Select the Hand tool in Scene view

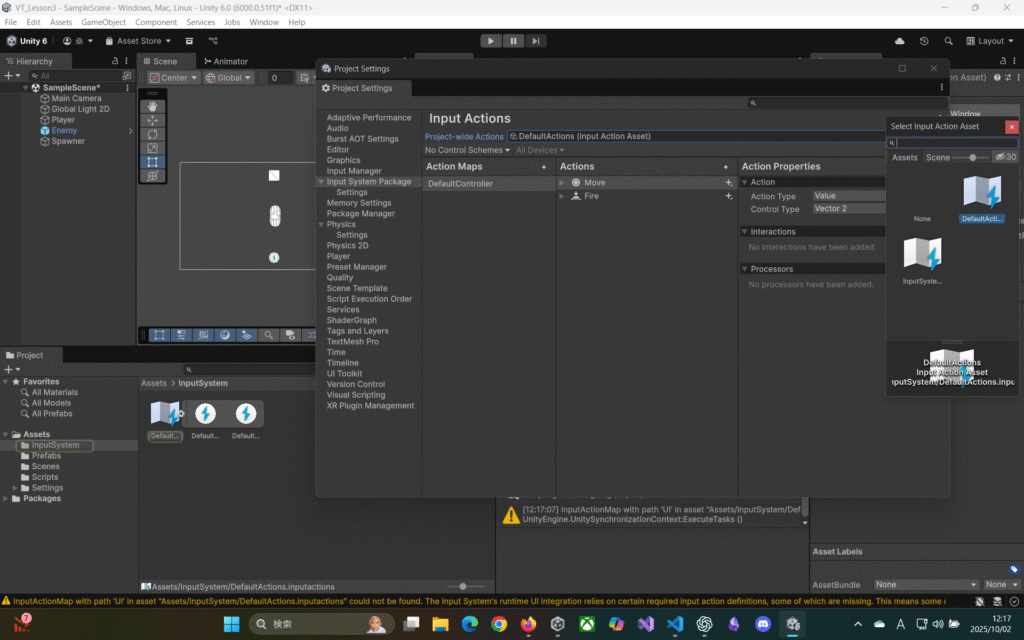[x=152, y=106]
